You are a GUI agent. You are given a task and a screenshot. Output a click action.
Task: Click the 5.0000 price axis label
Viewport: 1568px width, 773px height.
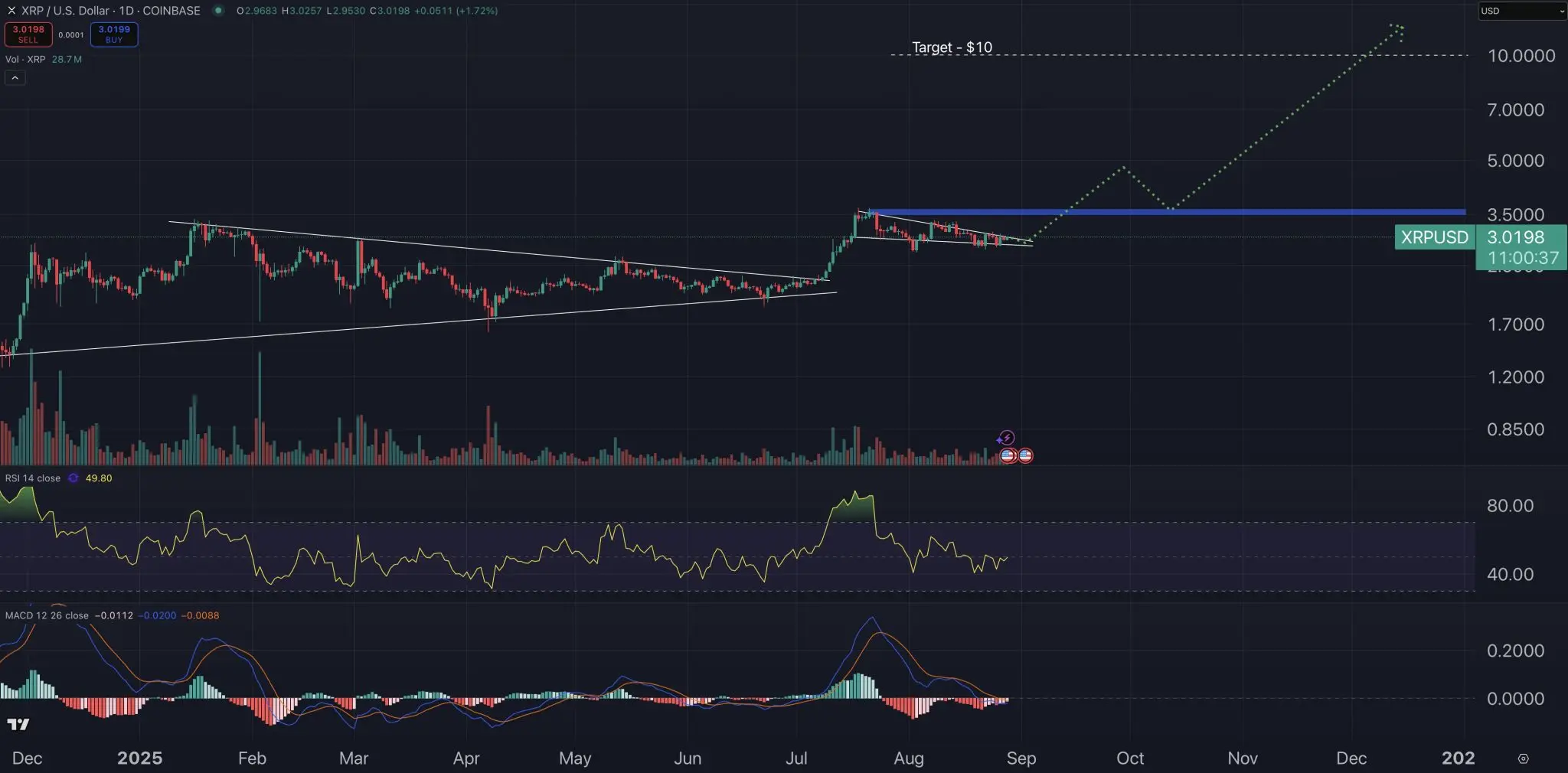pos(1516,161)
